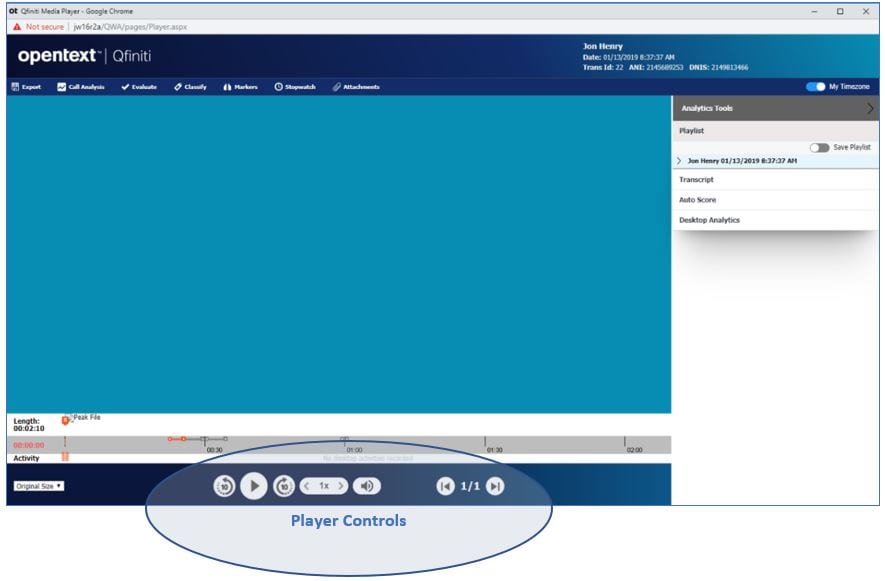This screenshot has height=581, width=885.
Task: Open Call Analysis
Action: [x=80, y=87]
